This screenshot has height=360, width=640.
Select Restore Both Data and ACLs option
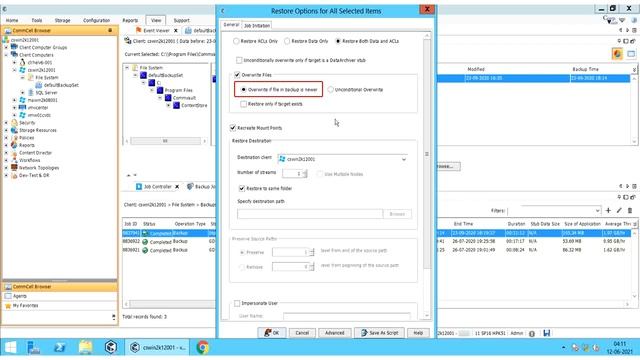coord(338,41)
